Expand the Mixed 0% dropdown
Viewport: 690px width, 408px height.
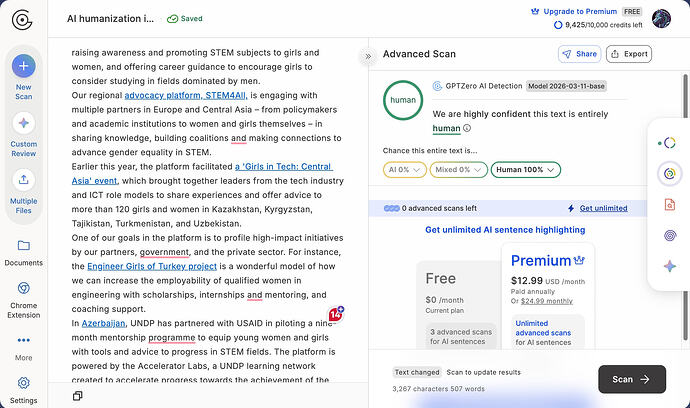459,169
